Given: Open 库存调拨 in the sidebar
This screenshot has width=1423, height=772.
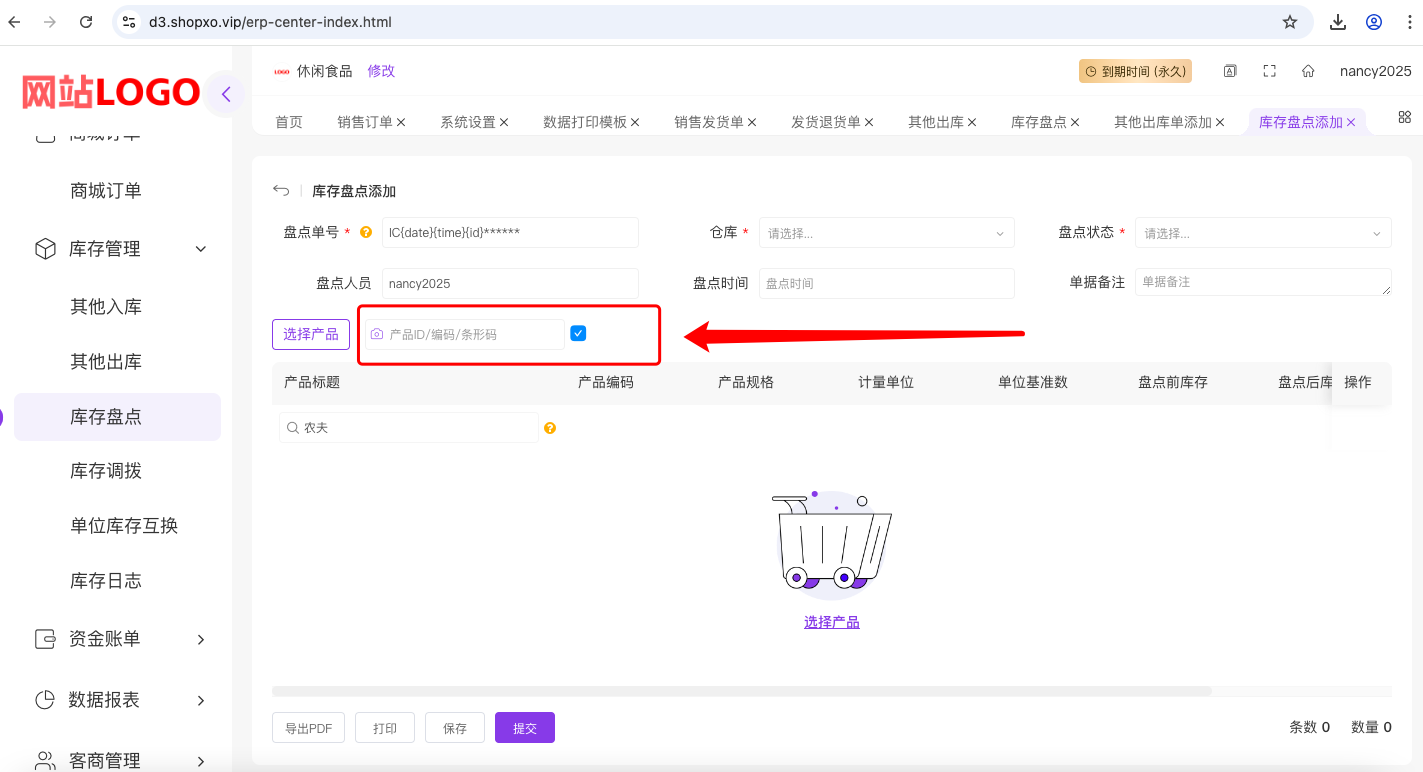Looking at the screenshot, I should pos(106,471).
